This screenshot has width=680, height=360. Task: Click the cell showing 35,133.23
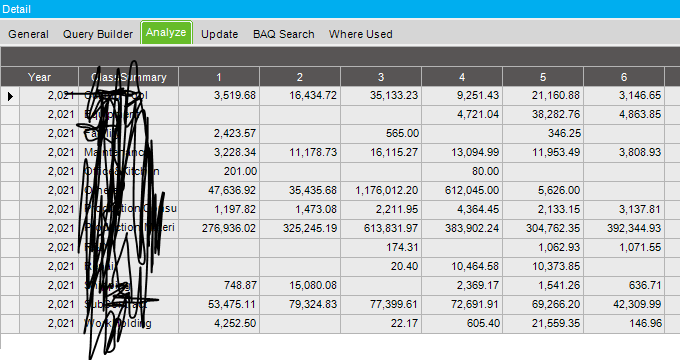381,95
